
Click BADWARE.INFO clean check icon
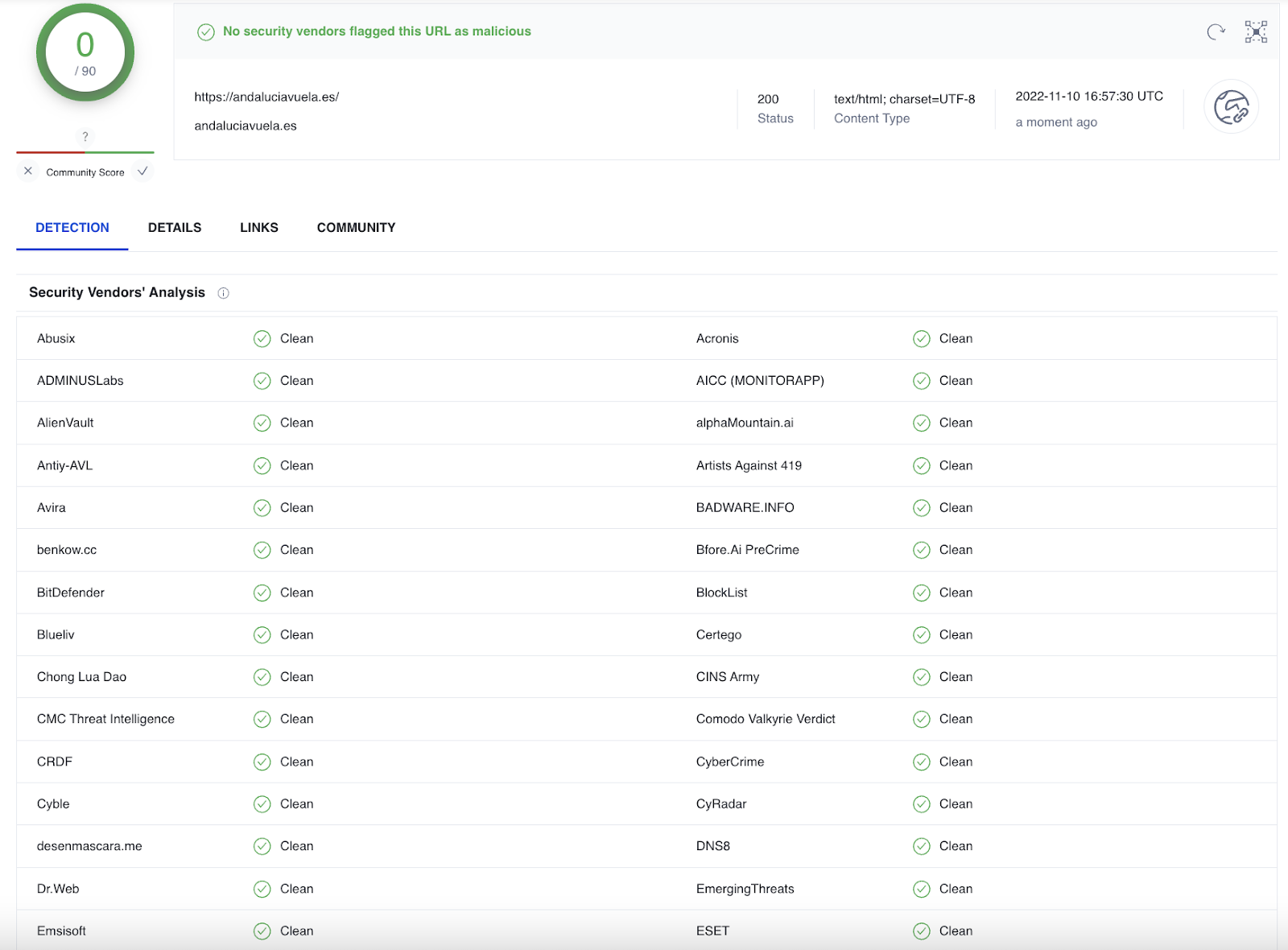[922, 508]
